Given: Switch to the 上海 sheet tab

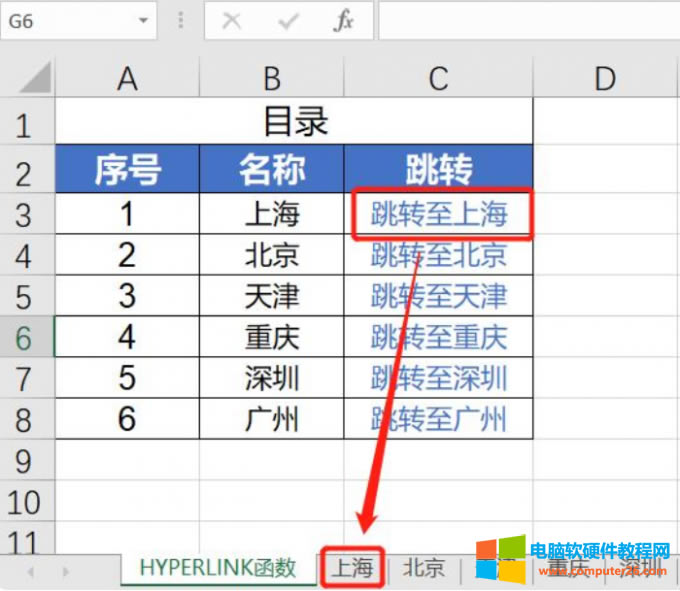Looking at the screenshot, I should pyautogui.click(x=352, y=568).
